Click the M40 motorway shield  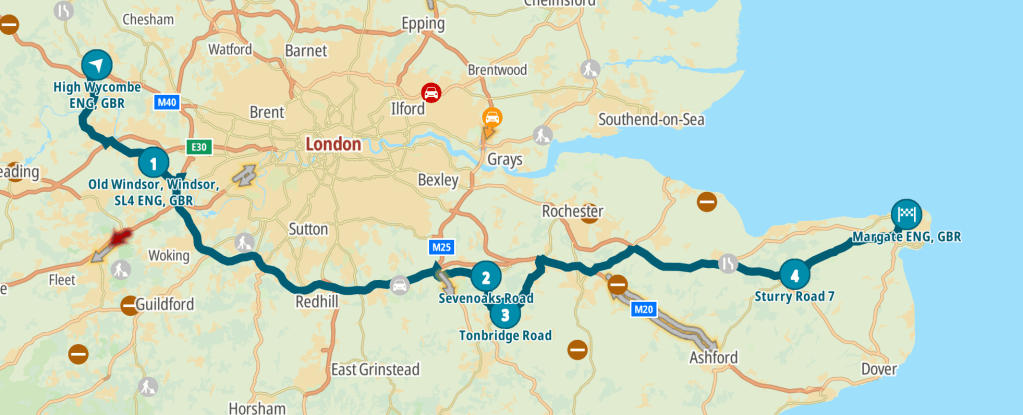[167, 102]
